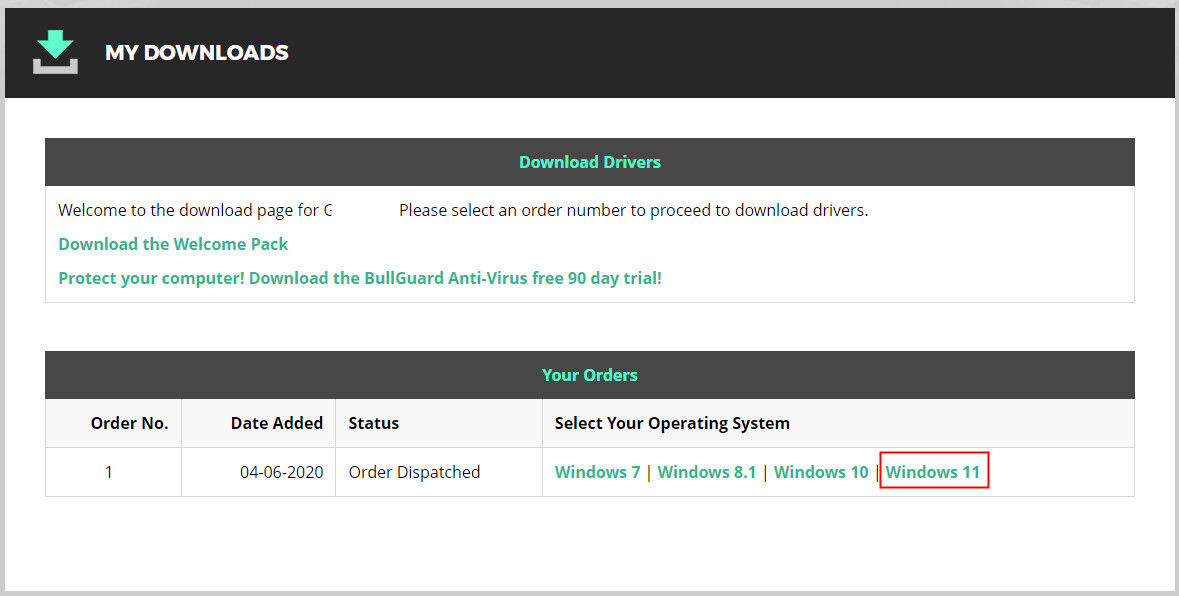The height and width of the screenshot is (596, 1179).
Task: Click the Select Your Operating System header
Action: pyautogui.click(x=672, y=423)
